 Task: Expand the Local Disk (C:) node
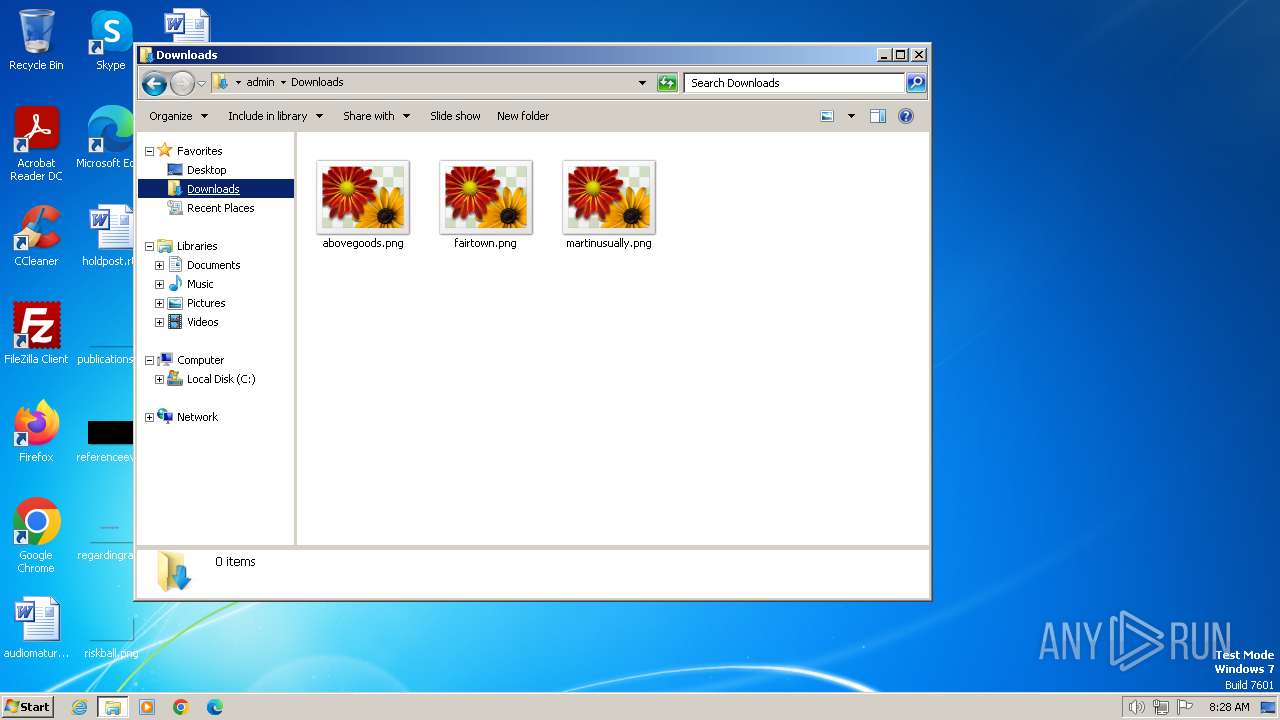point(159,379)
